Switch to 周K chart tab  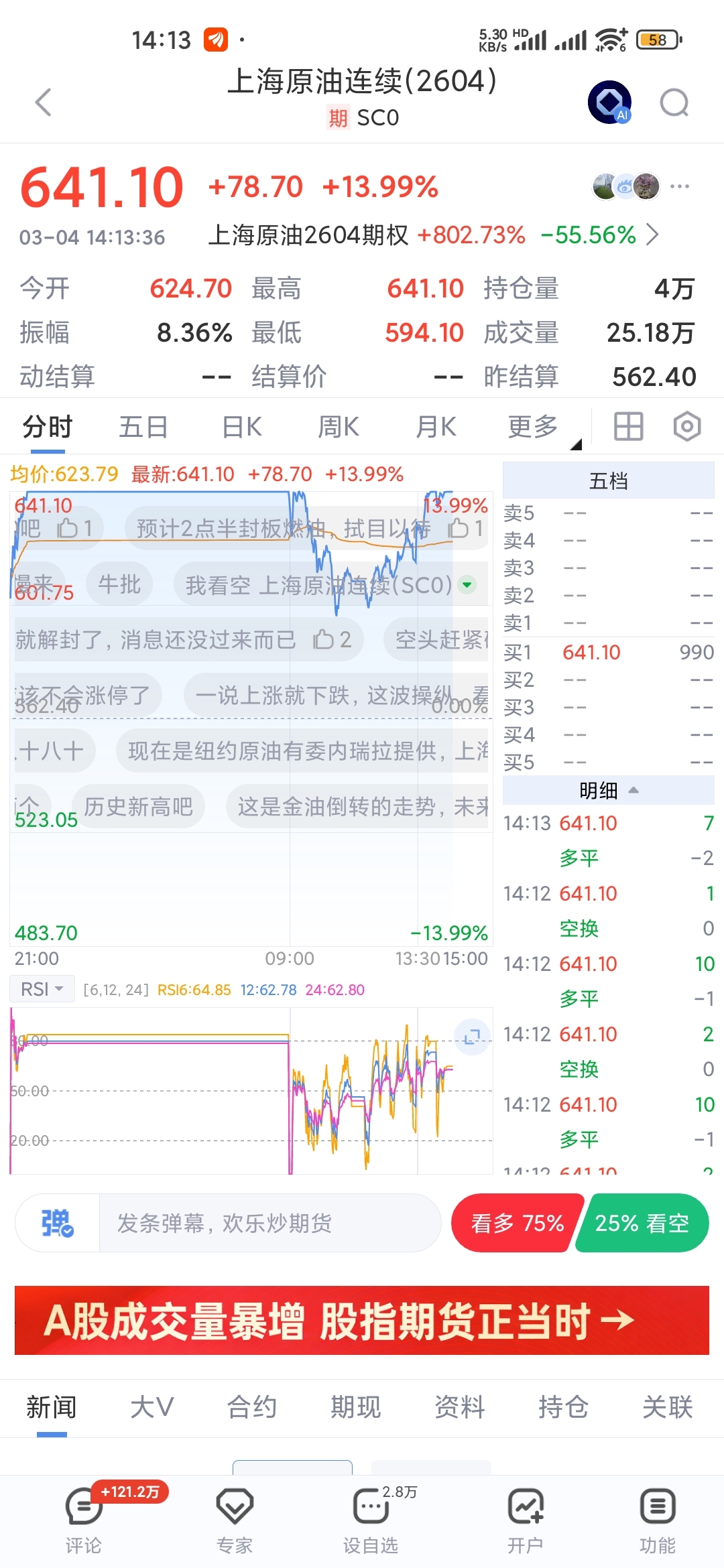point(338,427)
